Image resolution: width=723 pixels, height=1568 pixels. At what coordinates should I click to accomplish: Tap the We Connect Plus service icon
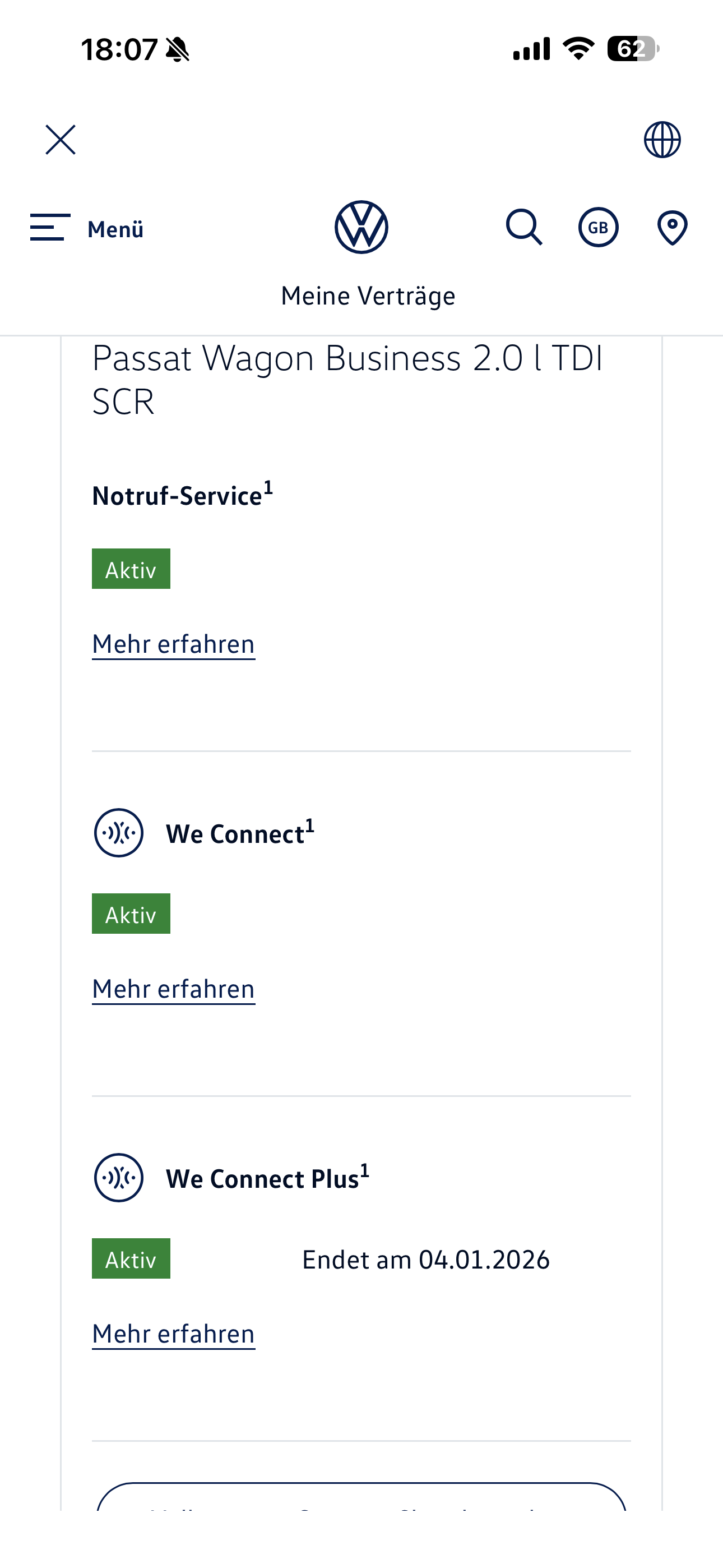119,1177
